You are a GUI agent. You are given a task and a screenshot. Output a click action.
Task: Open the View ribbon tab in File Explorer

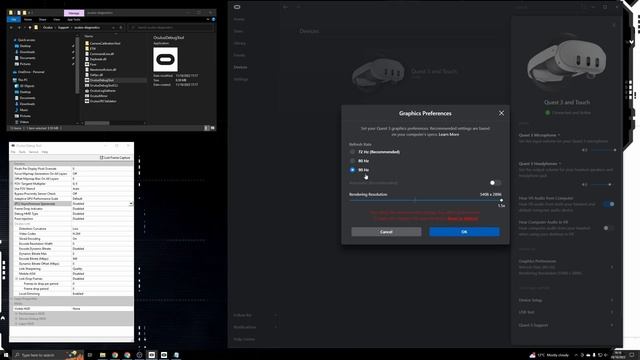tap(57, 19)
